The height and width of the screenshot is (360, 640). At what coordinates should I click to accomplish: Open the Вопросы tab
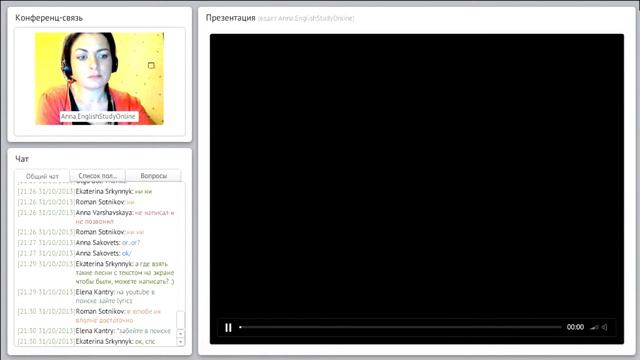pyautogui.click(x=153, y=176)
